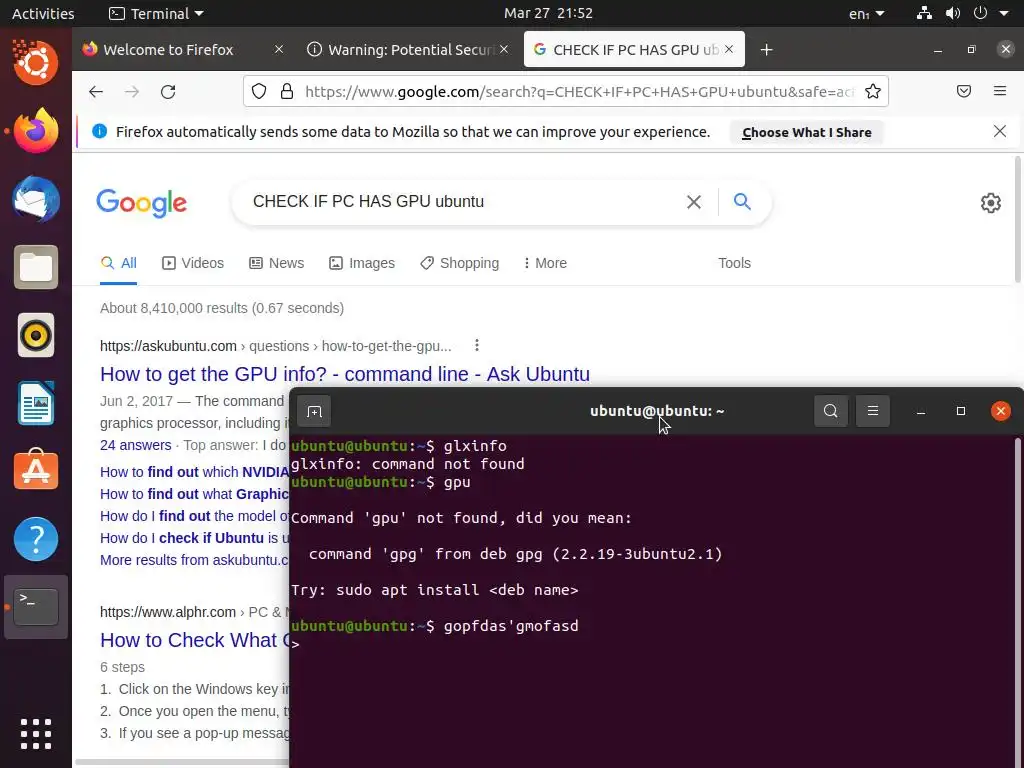The image size is (1024, 768).
Task: Bookmark this page with star icon
Action: point(872,91)
